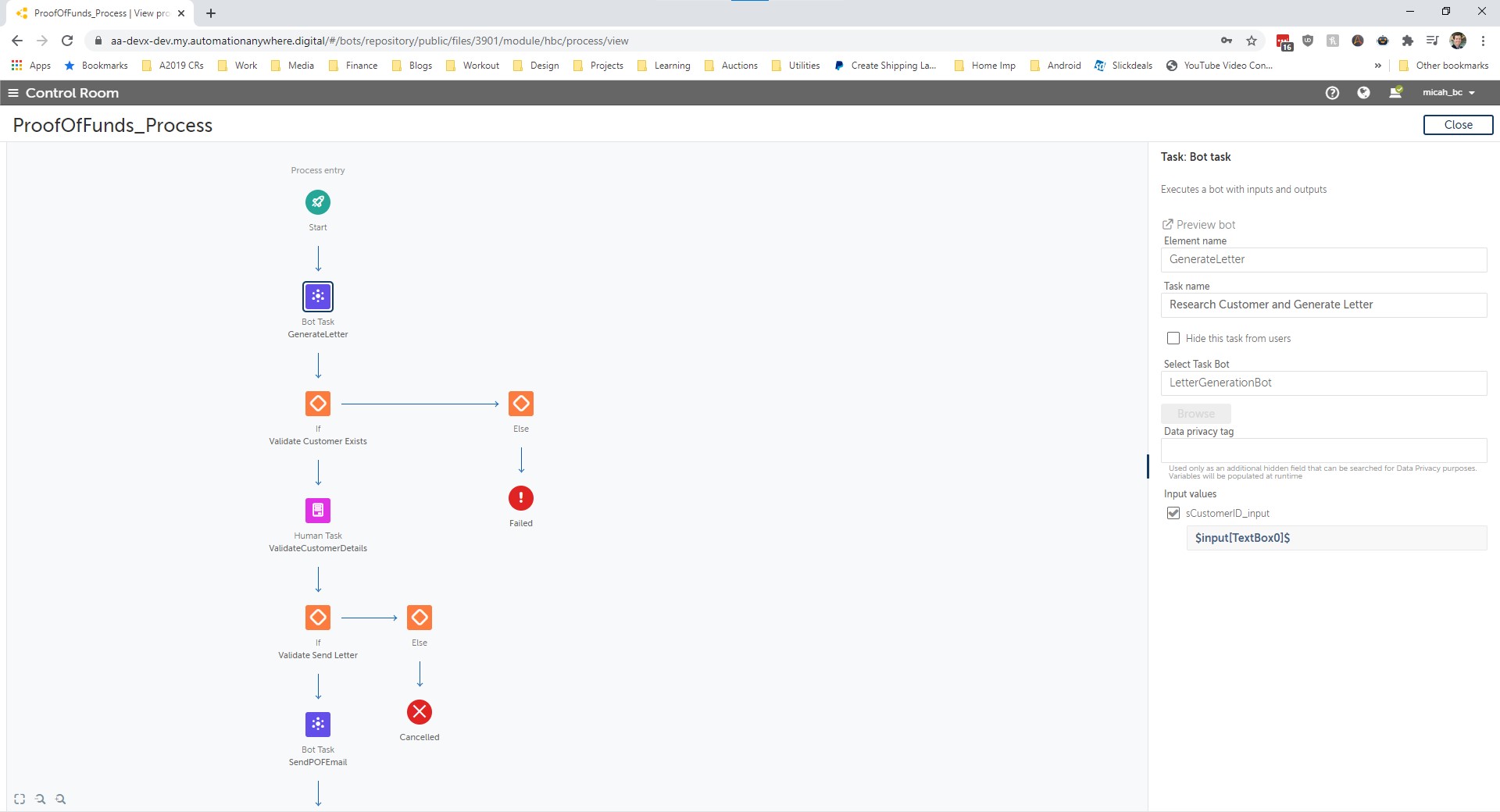Click the $input[TextBox0]$ value field

(x=1336, y=538)
